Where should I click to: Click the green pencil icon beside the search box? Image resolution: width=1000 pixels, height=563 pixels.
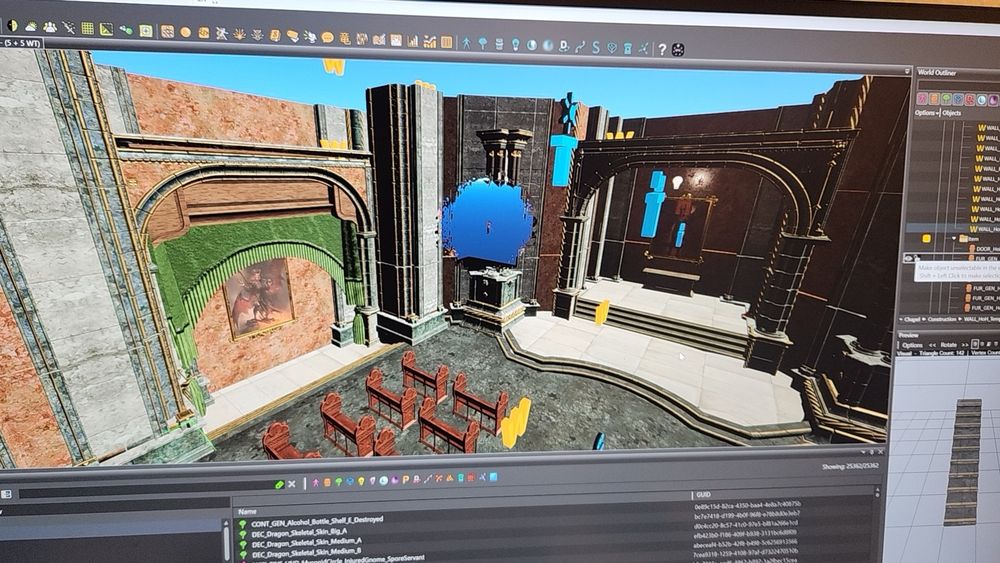pos(279,485)
